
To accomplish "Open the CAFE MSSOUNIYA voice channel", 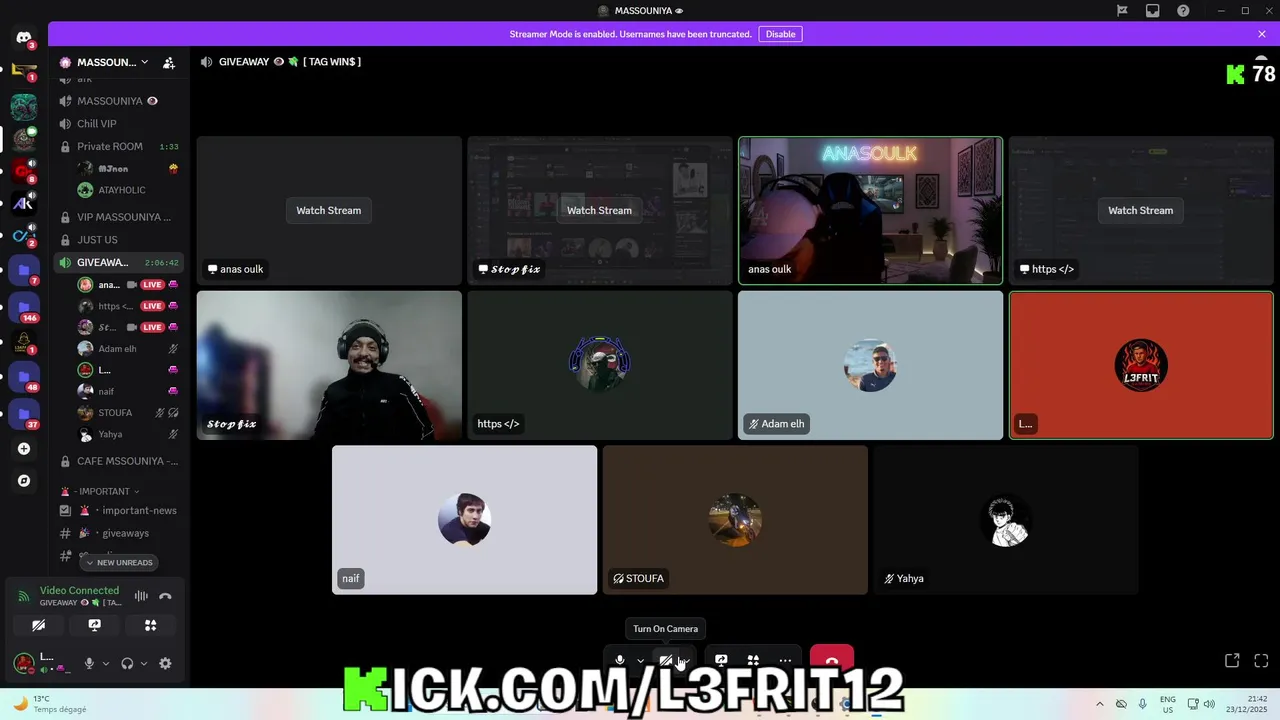I will pyautogui.click(x=118, y=461).
